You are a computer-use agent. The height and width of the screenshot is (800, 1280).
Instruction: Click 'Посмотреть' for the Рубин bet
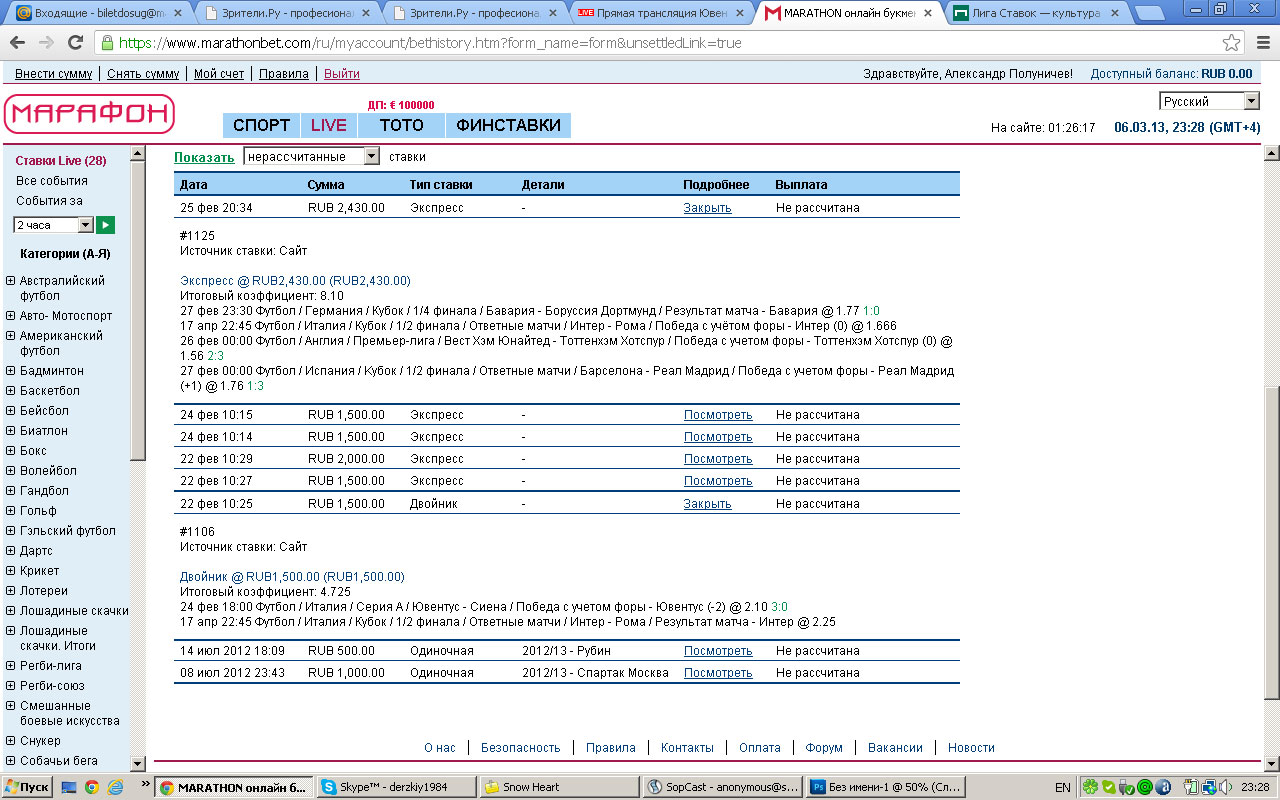[x=718, y=651]
